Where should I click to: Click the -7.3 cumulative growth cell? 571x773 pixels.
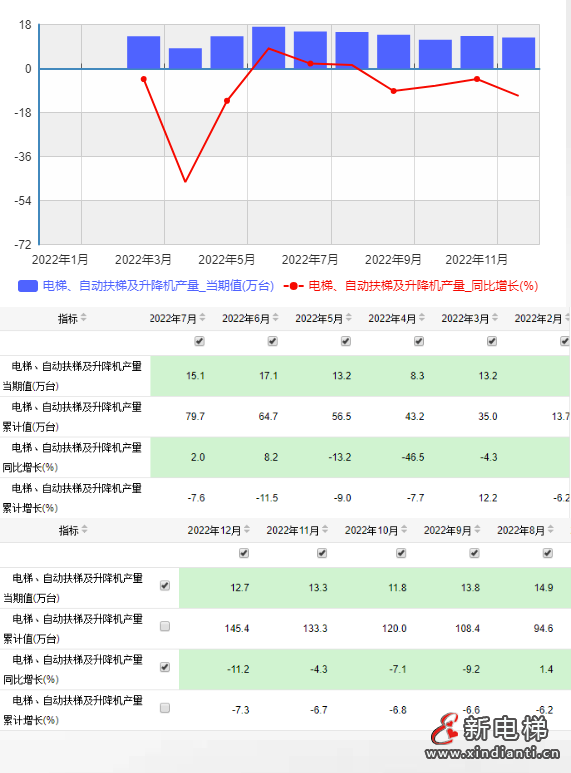(241, 710)
